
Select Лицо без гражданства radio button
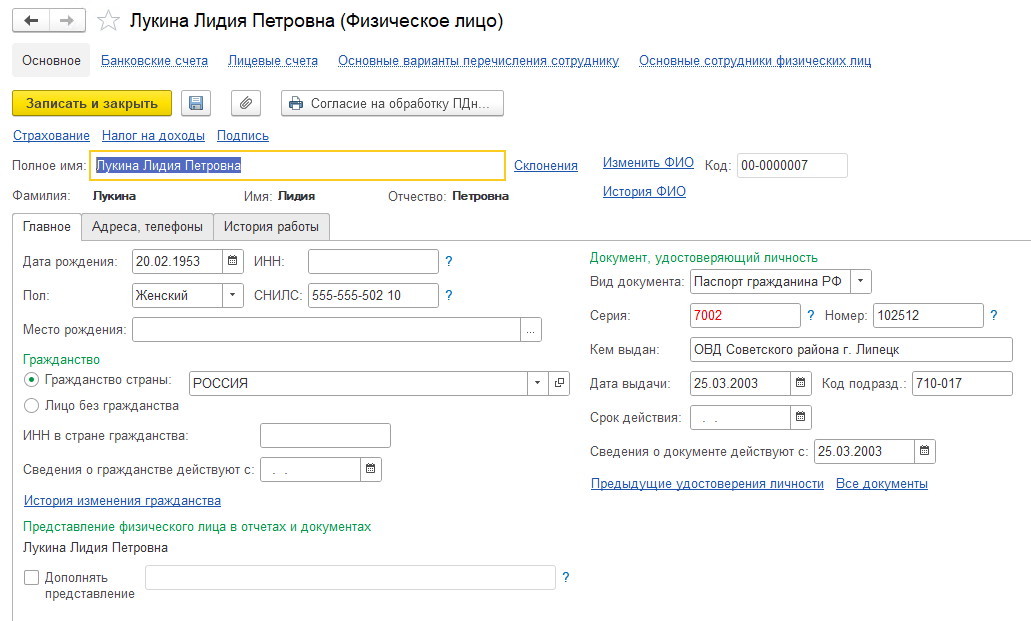(x=32, y=406)
